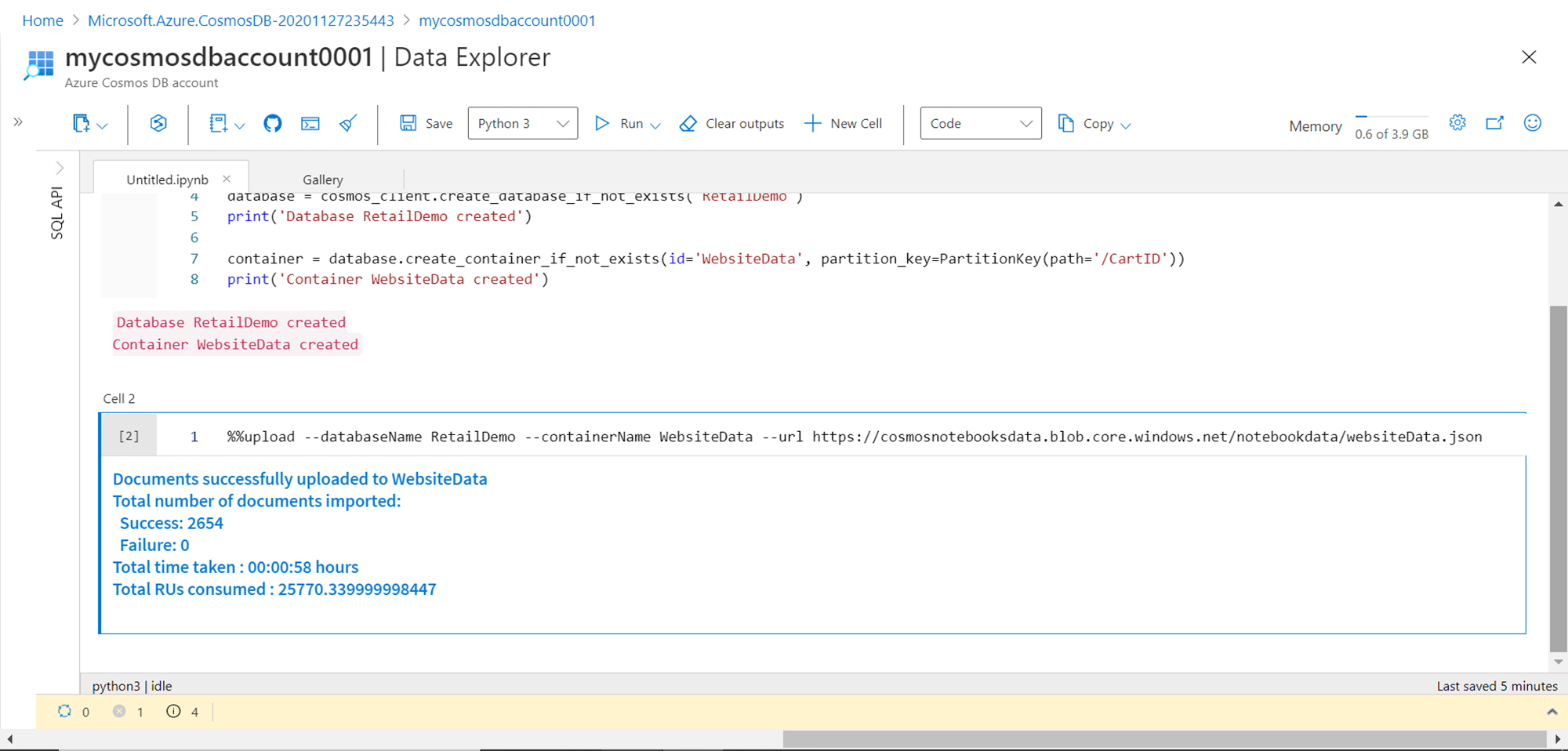Image resolution: width=1568 pixels, height=751 pixels.
Task: Close the Untitled.ipynb tab
Action: tap(227, 179)
